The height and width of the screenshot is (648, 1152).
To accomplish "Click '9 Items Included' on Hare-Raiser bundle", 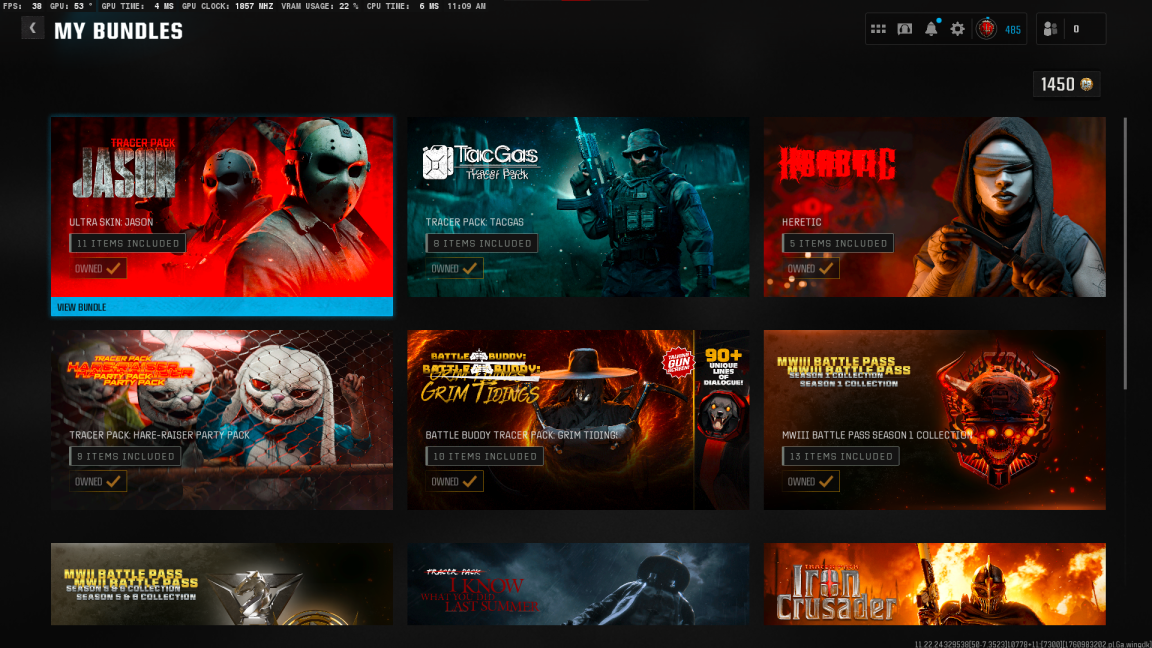I will 126,456.
